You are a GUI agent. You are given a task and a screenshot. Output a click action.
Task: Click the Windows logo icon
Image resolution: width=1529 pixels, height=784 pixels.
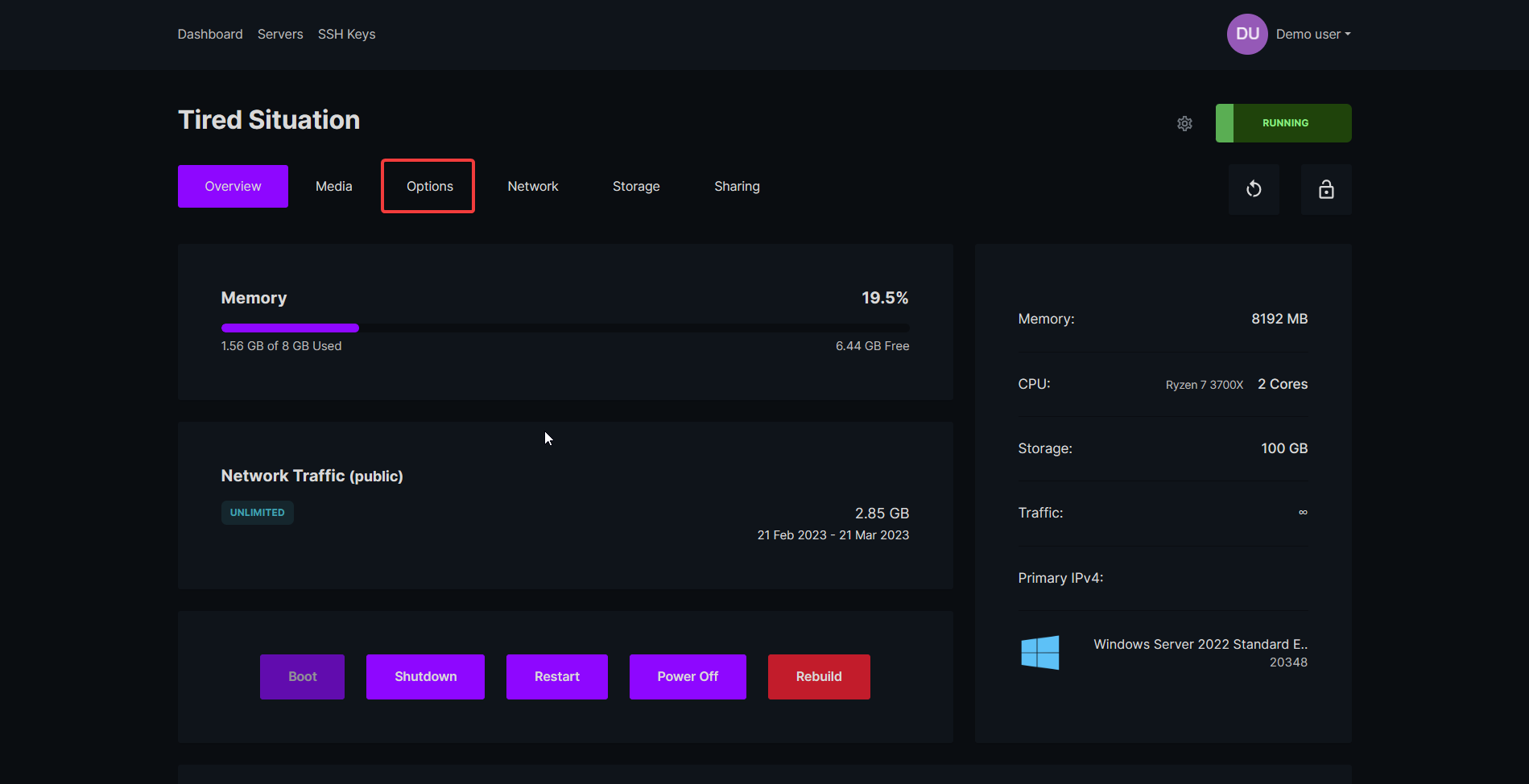tap(1039, 653)
